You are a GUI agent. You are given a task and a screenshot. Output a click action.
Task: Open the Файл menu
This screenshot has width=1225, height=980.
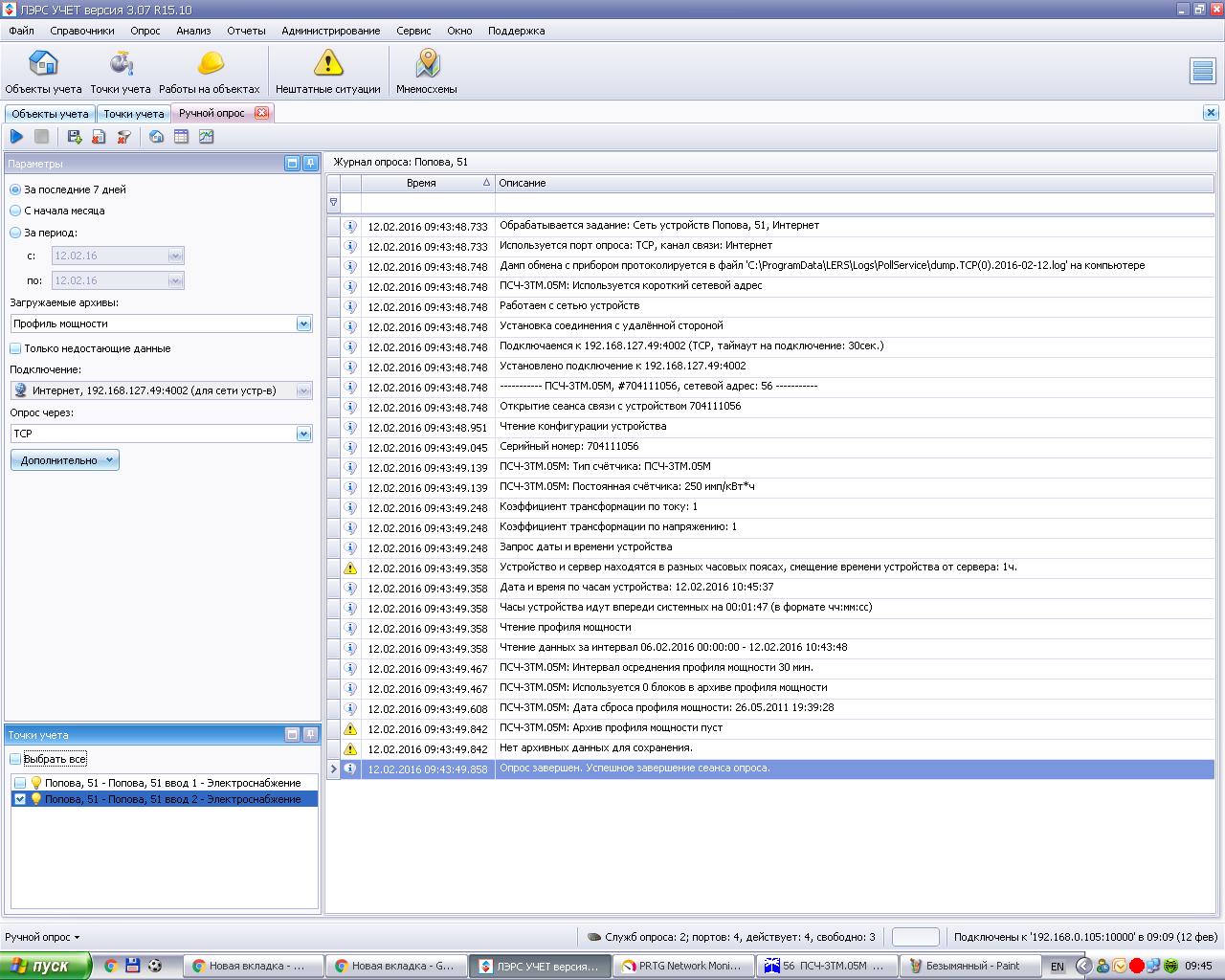(x=21, y=31)
